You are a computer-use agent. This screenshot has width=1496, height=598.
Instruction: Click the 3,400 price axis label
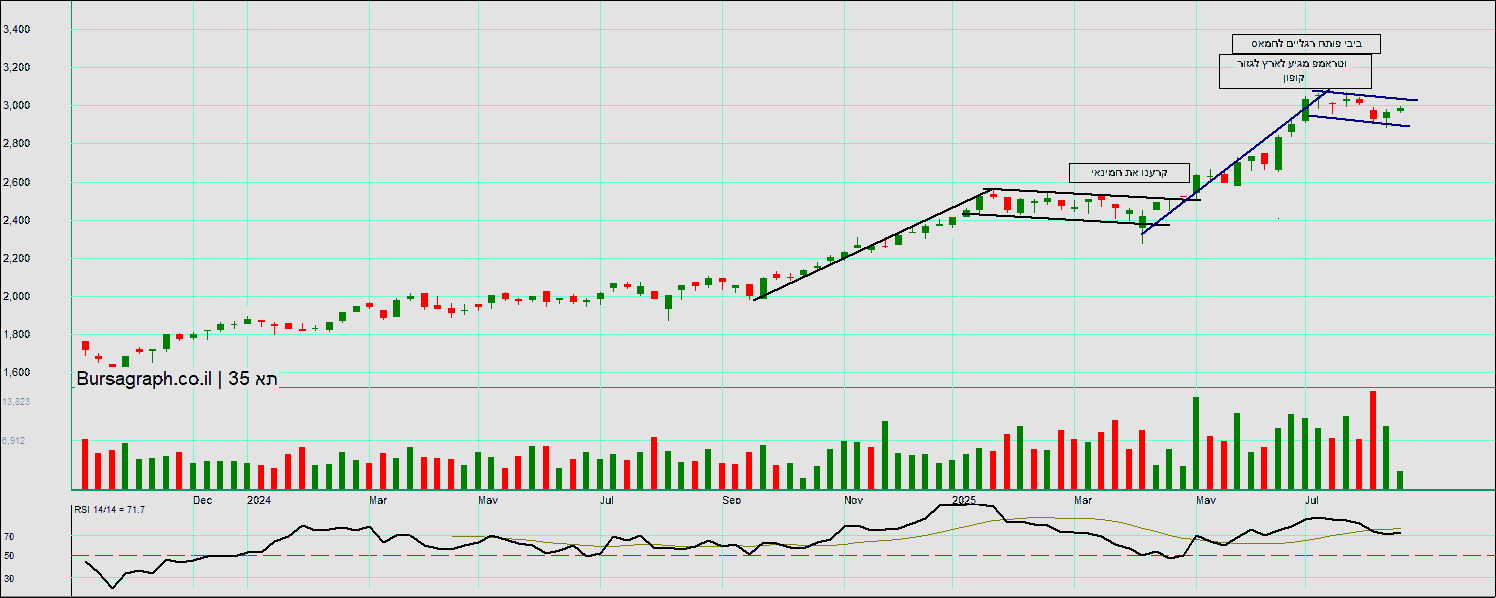pos(16,30)
